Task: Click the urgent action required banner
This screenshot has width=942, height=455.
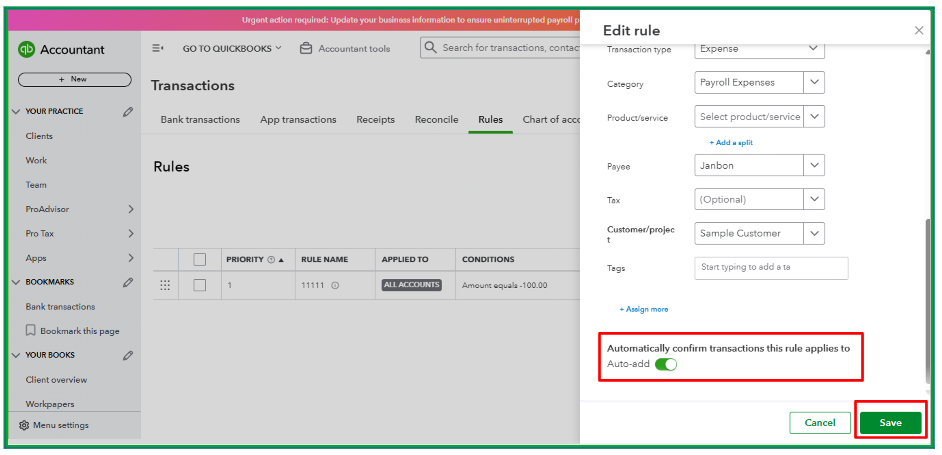Action: tap(293, 20)
